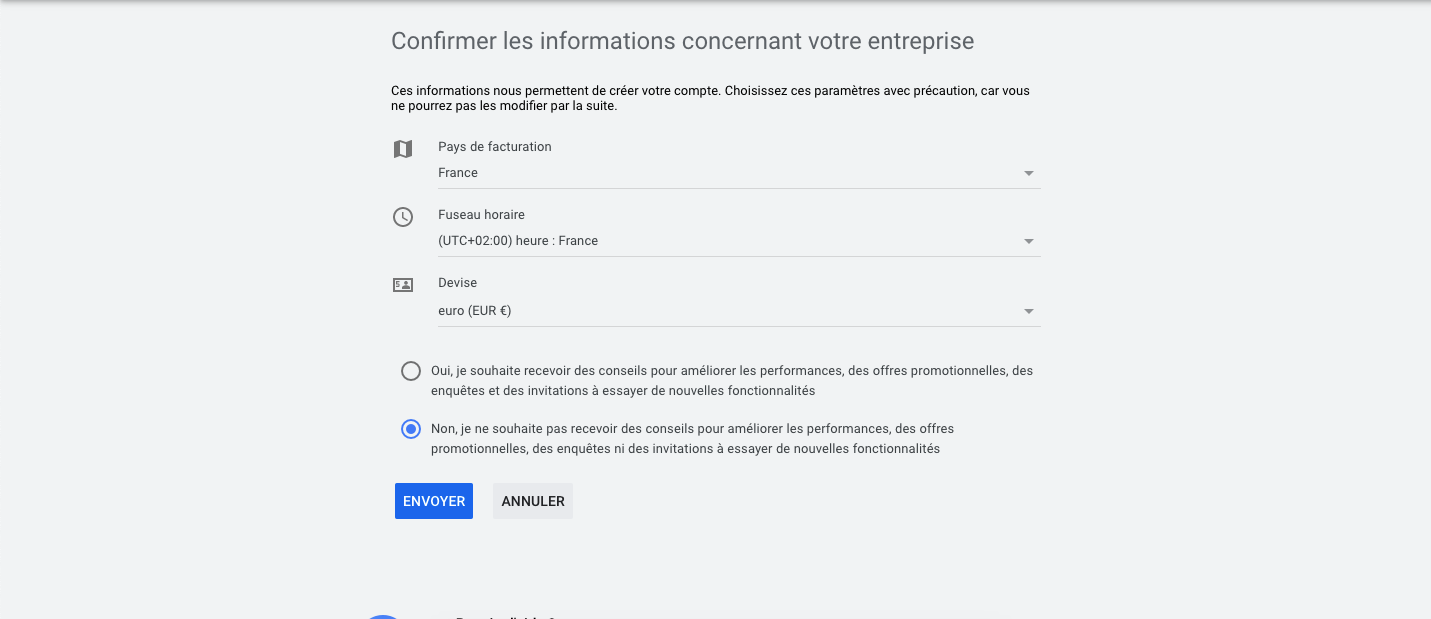1431x619 pixels.
Task: Click the 'euro (EUR €)' currency value
Action: pos(475,311)
